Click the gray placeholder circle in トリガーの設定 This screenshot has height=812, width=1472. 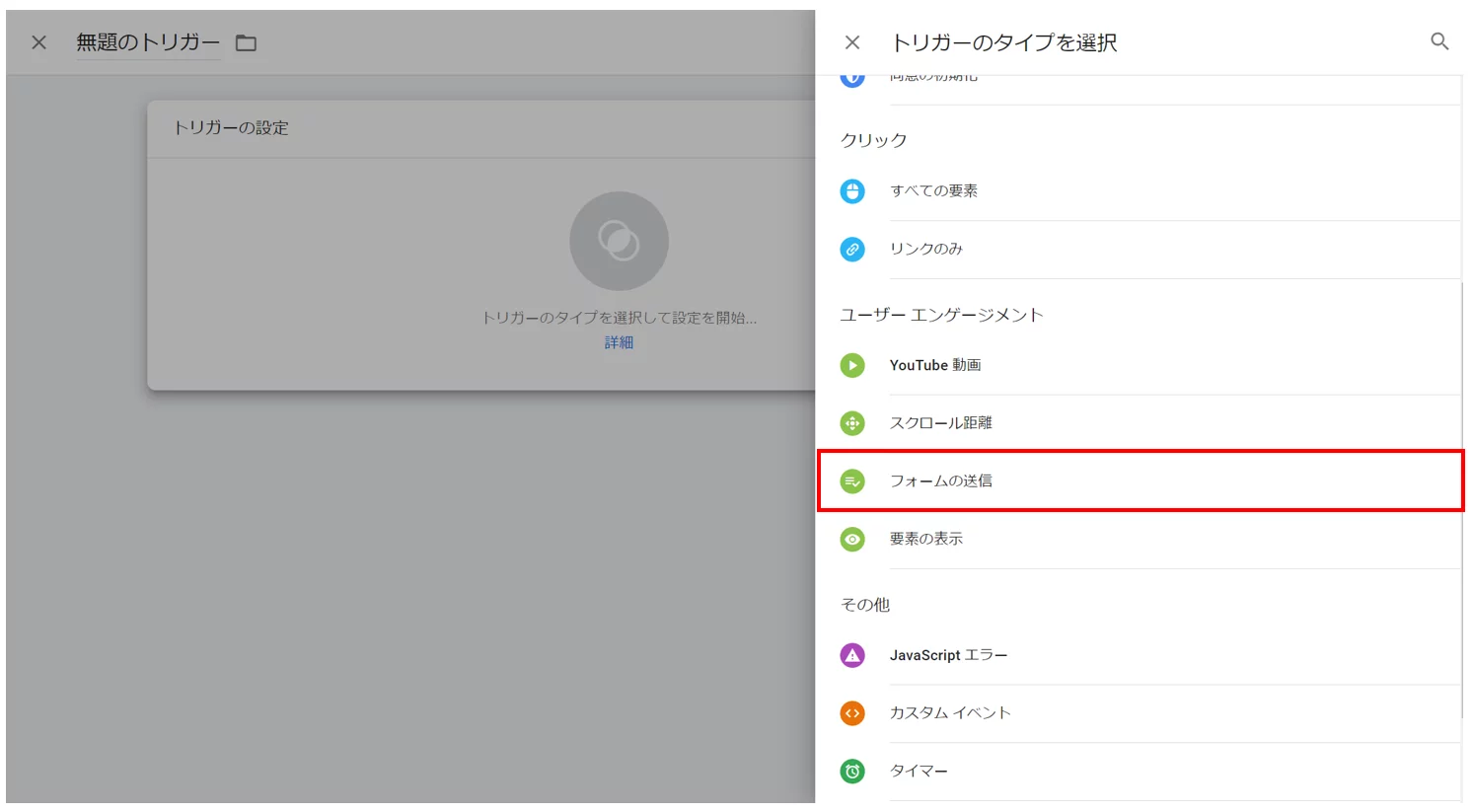click(x=619, y=240)
